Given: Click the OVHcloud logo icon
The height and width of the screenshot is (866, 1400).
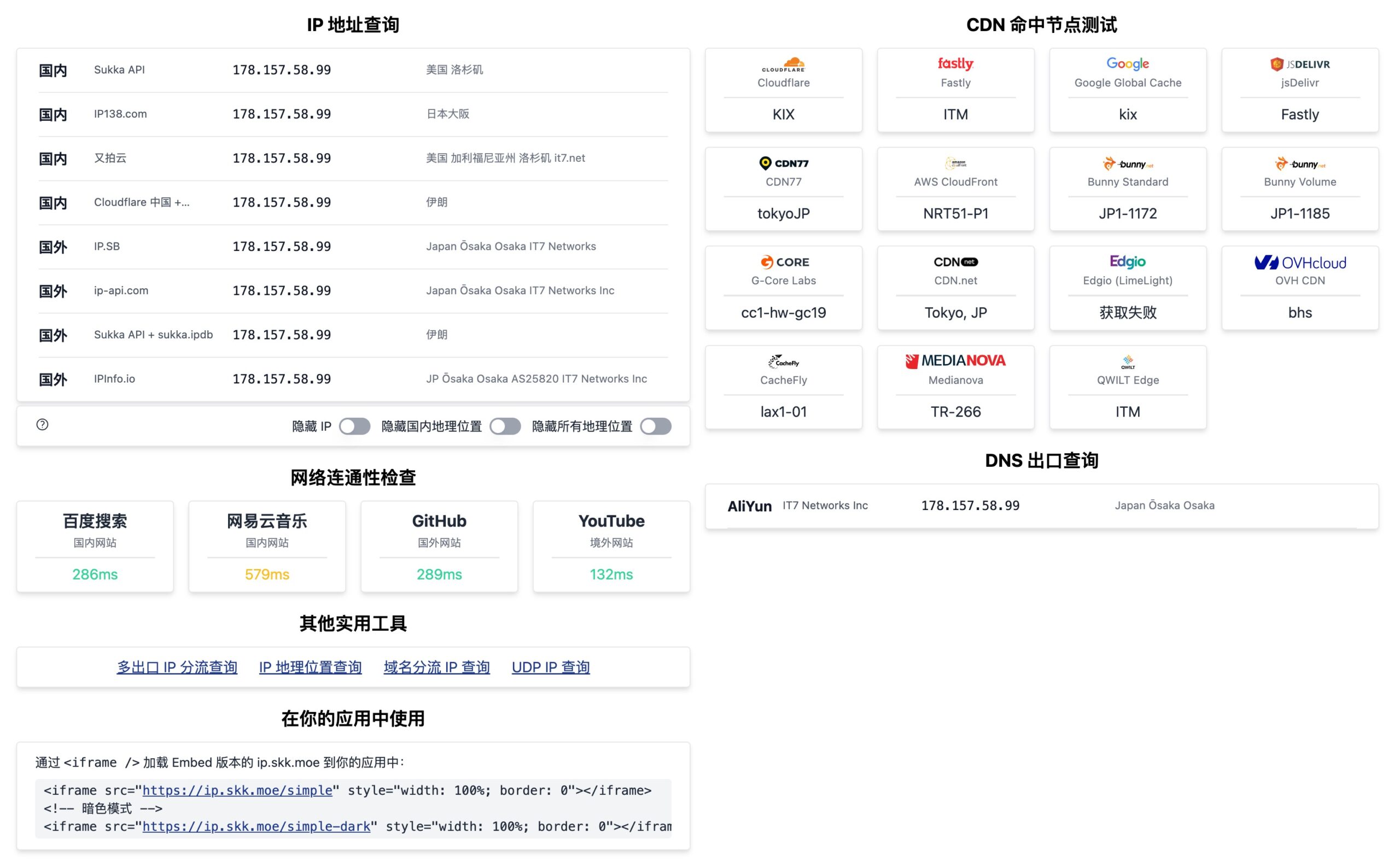Looking at the screenshot, I should pyautogui.click(x=1300, y=263).
